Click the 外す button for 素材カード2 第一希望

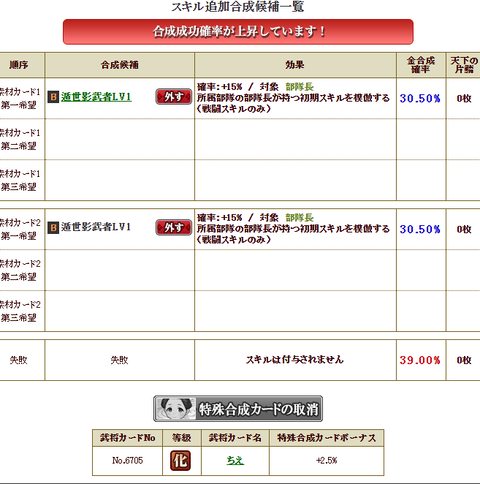pos(174,227)
